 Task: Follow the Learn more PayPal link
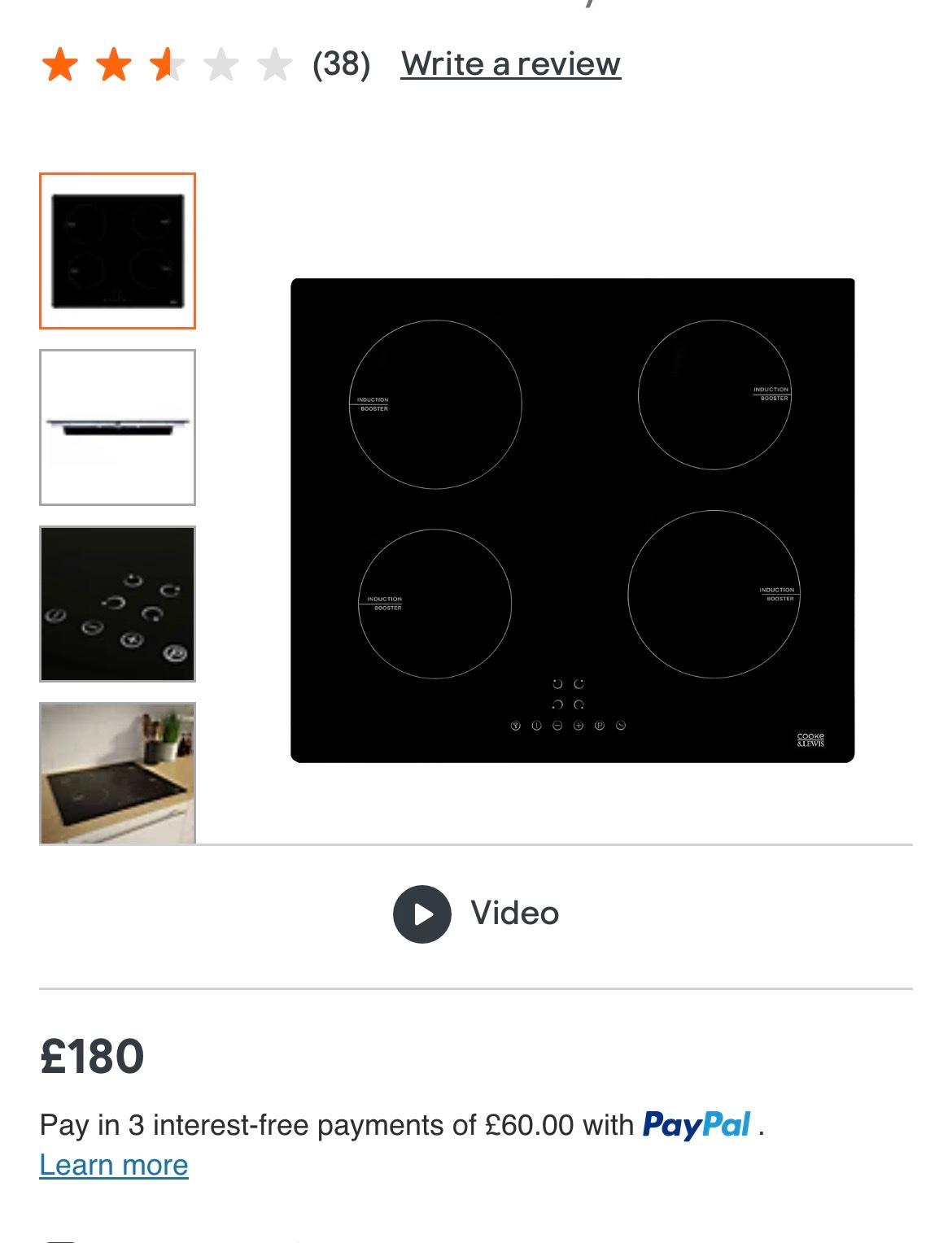(114, 1165)
